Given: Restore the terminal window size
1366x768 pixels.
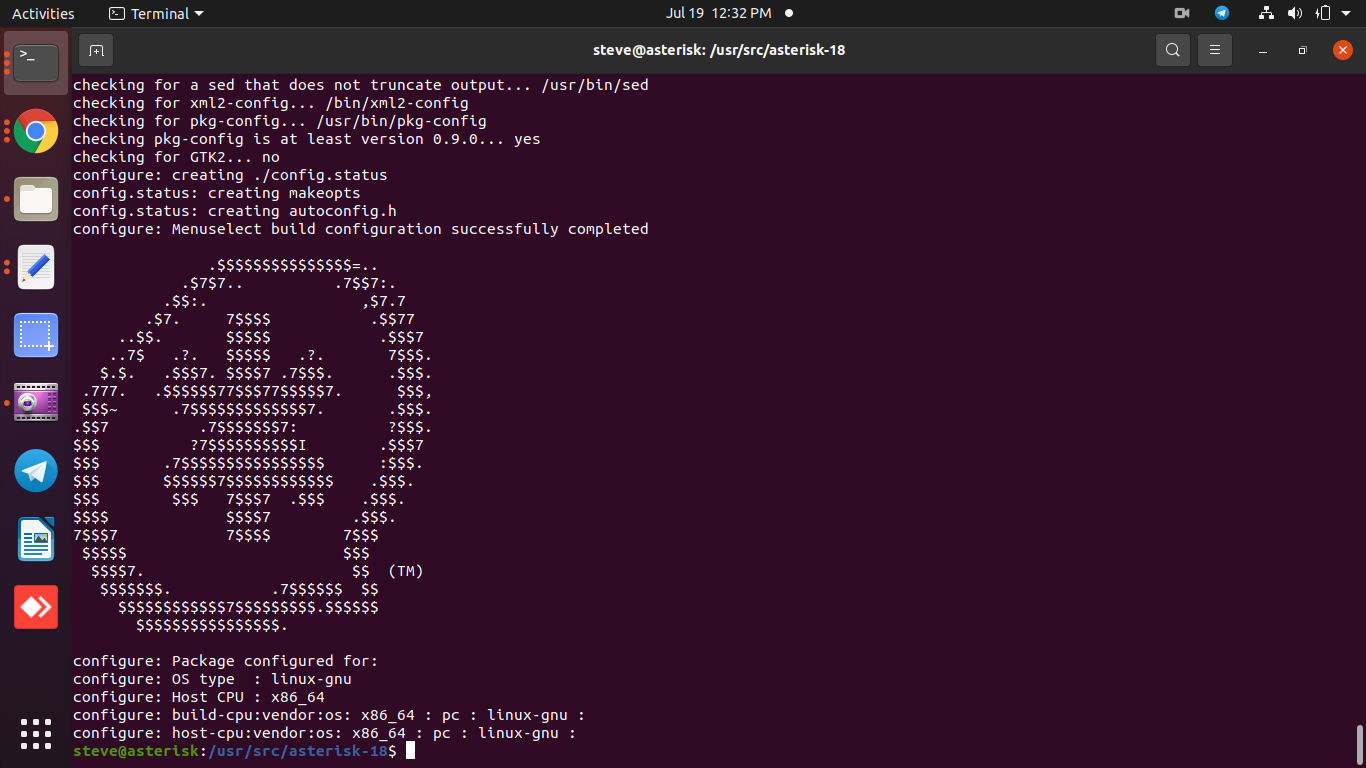Looking at the screenshot, I should [1302, 50].
